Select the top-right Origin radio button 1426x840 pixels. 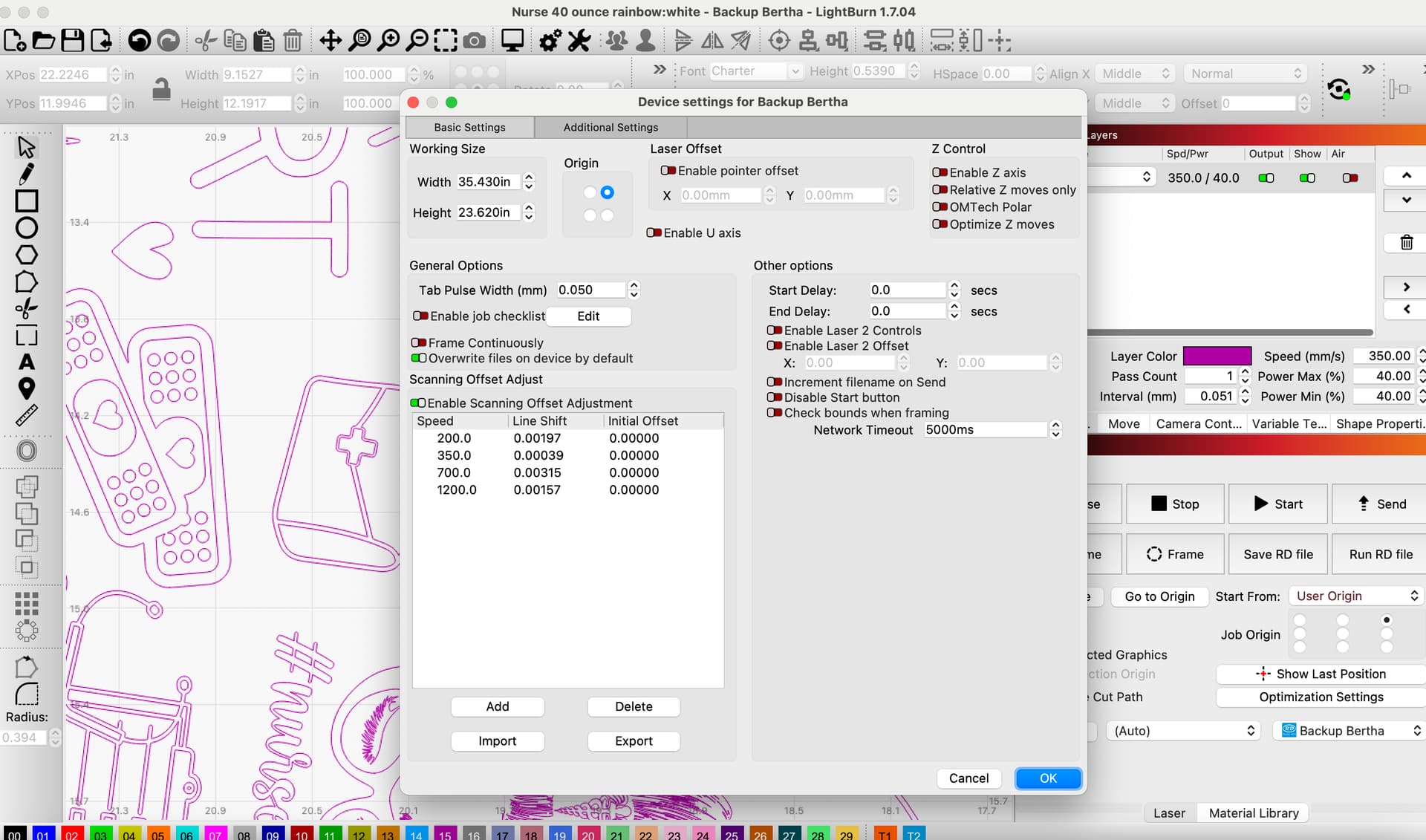coord(608,192)
